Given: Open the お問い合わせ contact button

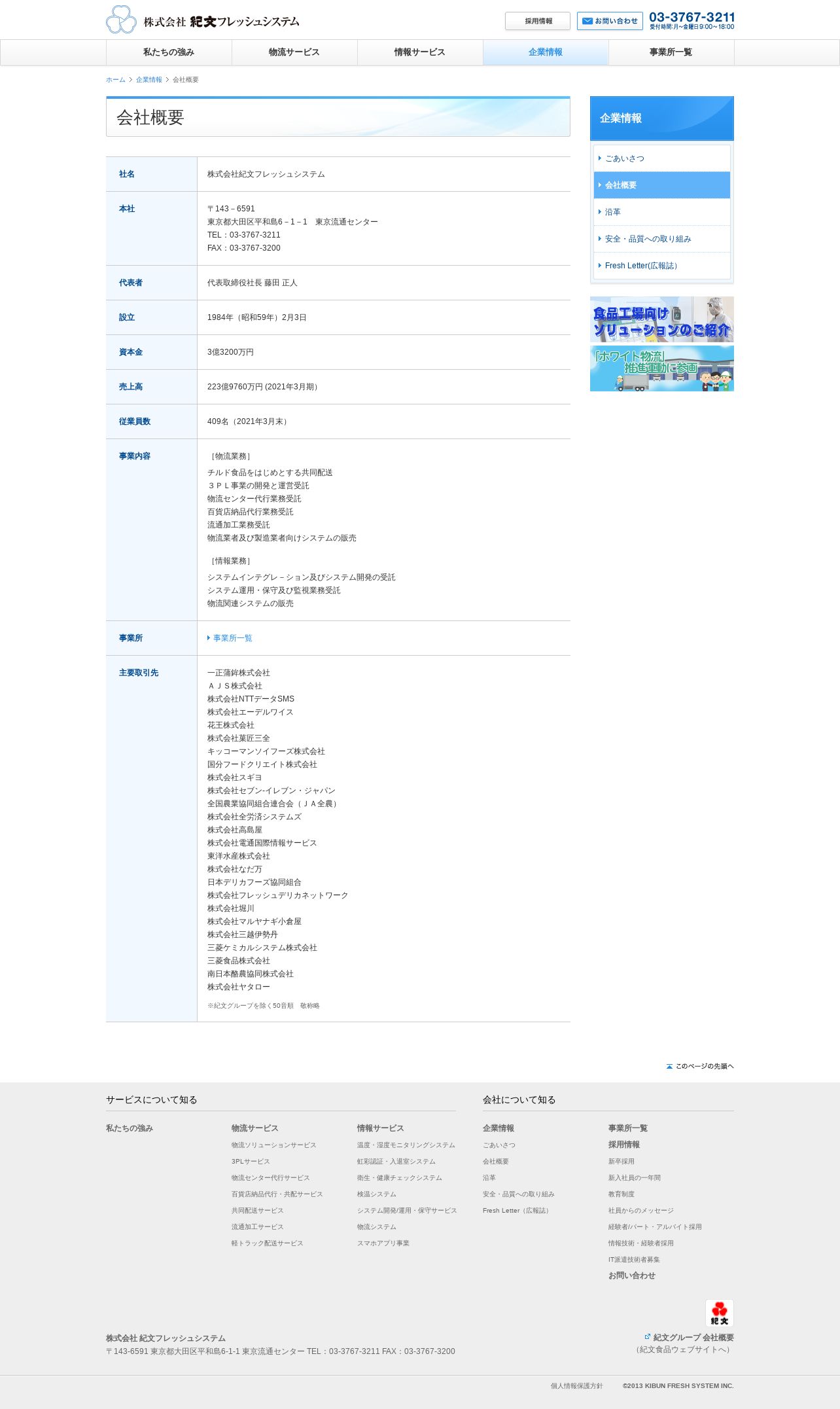Looking at the screenshot, I should point(610,21).
